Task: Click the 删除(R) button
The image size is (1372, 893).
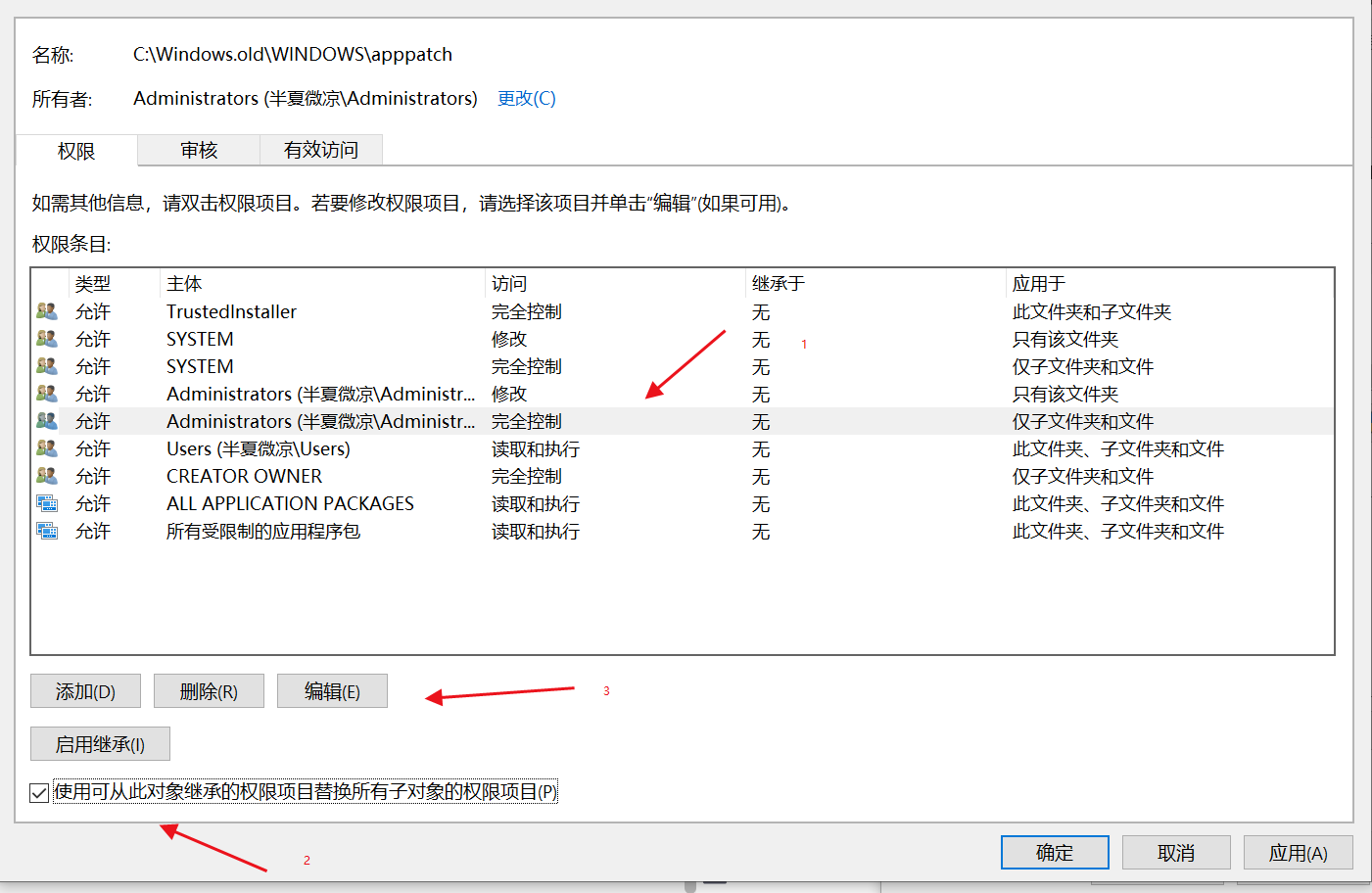Action: point(209,690)
